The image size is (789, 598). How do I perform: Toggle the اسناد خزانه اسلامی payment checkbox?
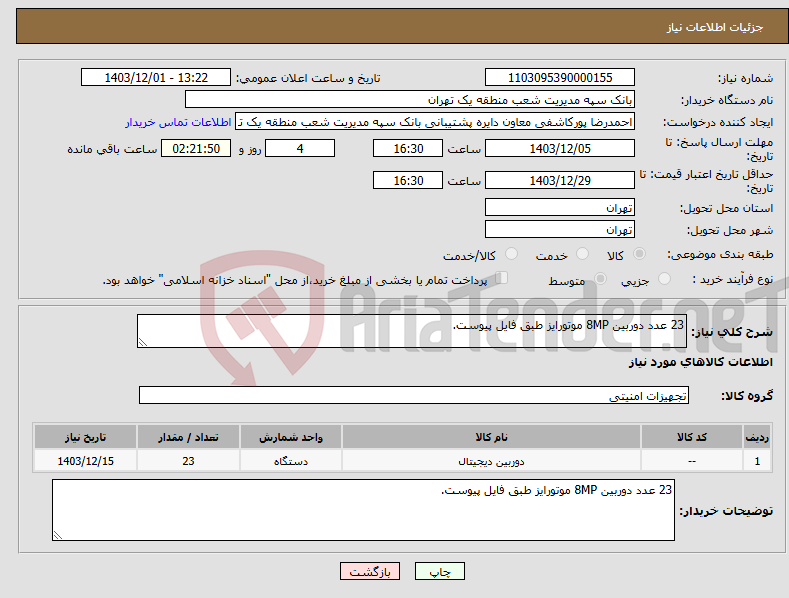pyautogui.click(x=502, y=277)
